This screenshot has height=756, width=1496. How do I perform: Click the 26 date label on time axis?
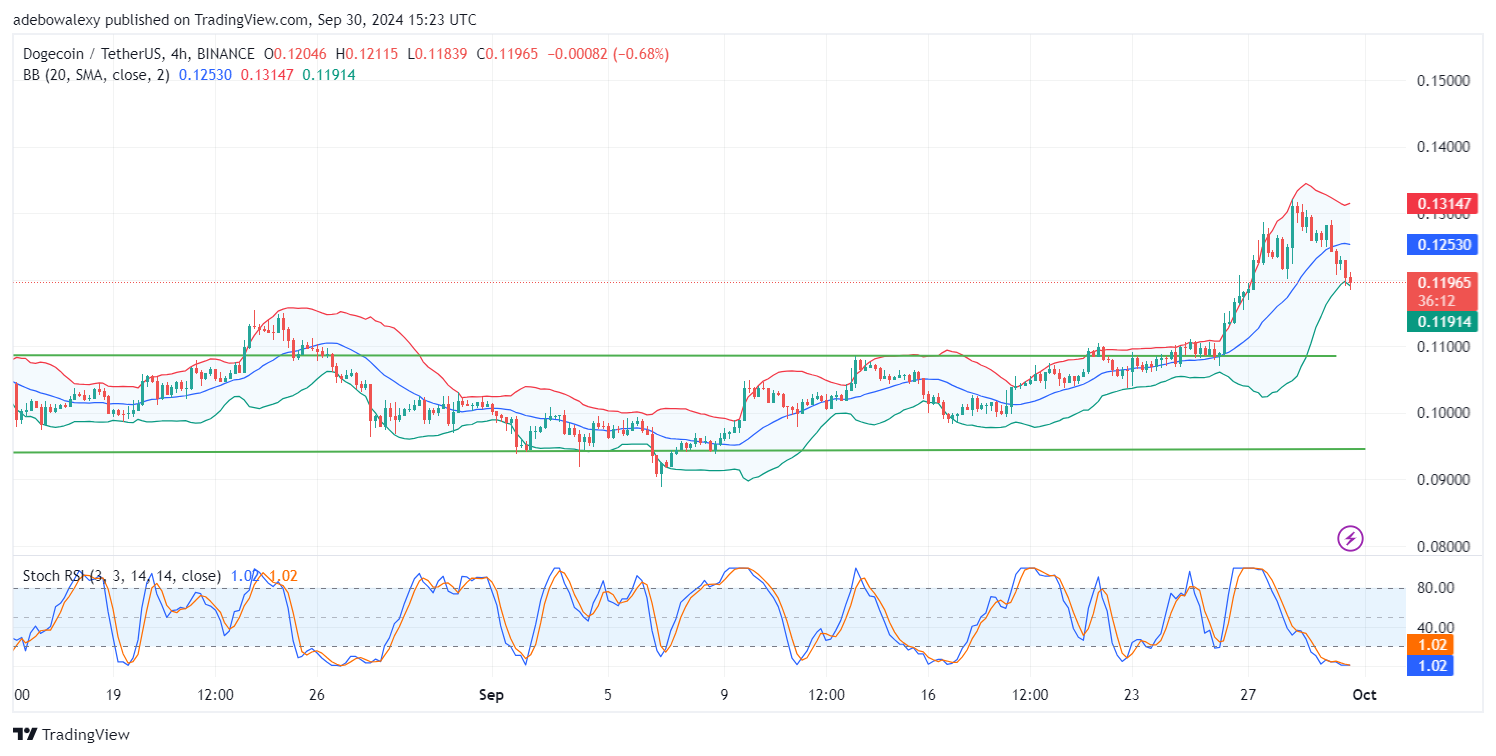[x=317, y=695]
